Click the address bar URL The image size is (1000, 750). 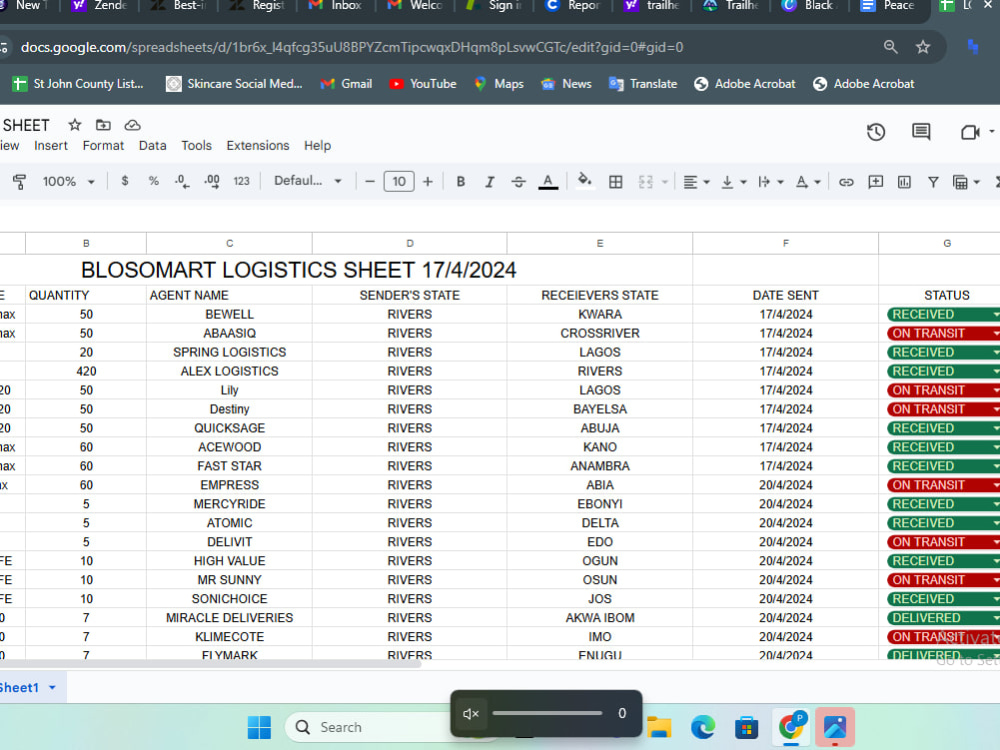click(x=351, y=47)
